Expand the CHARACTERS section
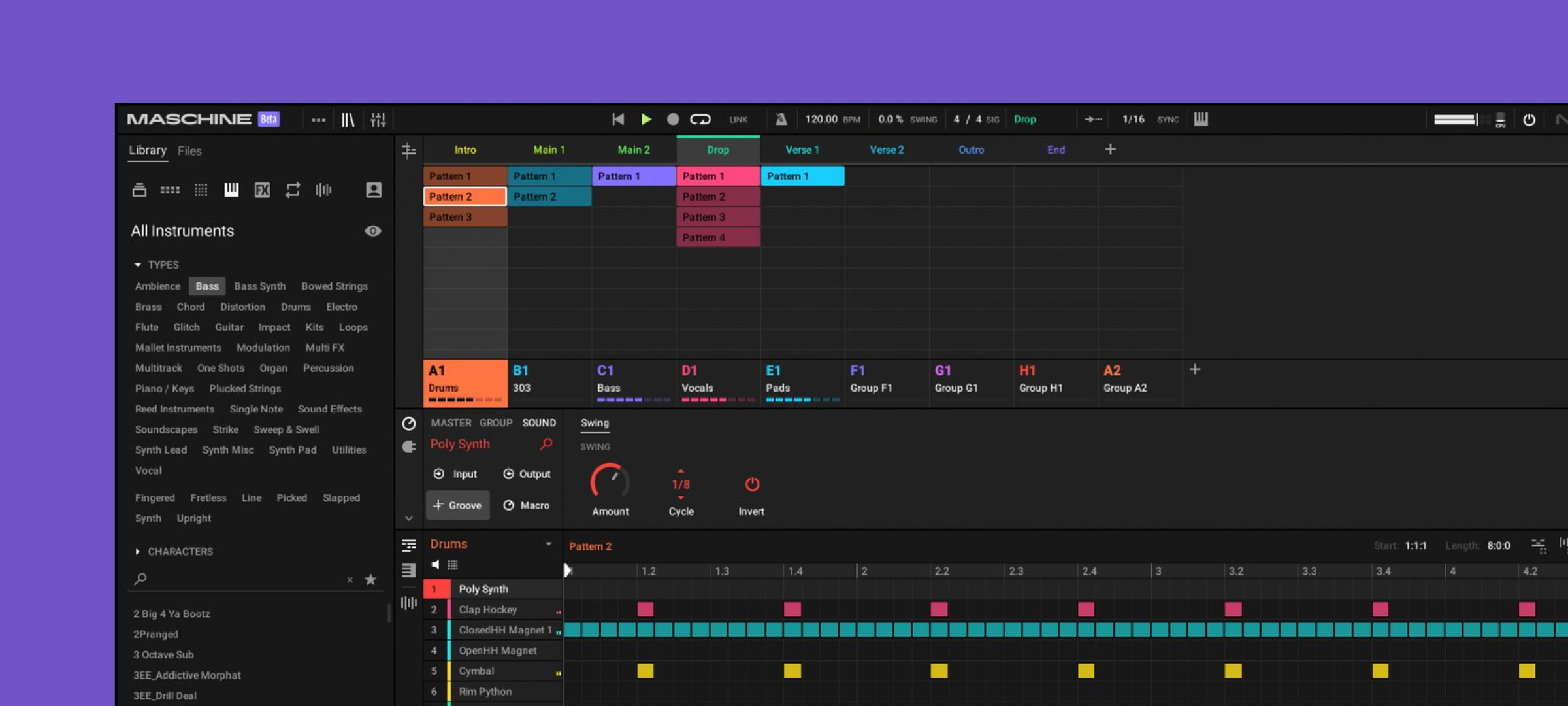 [138, 552]
